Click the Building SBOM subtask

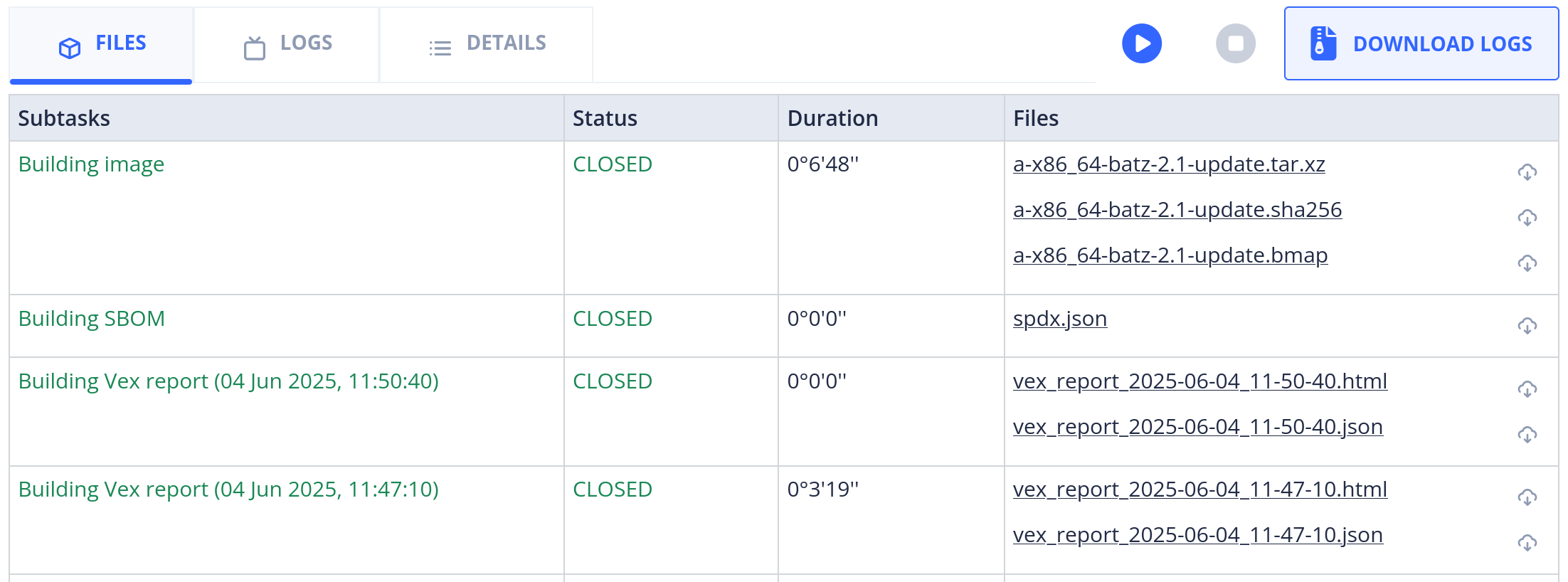pos(92,319)
